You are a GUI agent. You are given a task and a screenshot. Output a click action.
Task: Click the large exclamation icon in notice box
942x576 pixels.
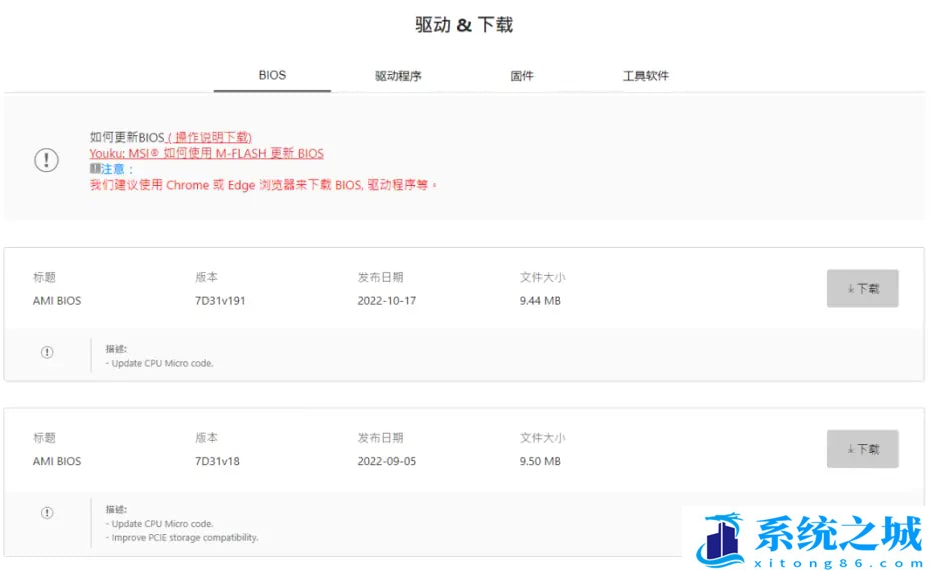tap(46, 160)
